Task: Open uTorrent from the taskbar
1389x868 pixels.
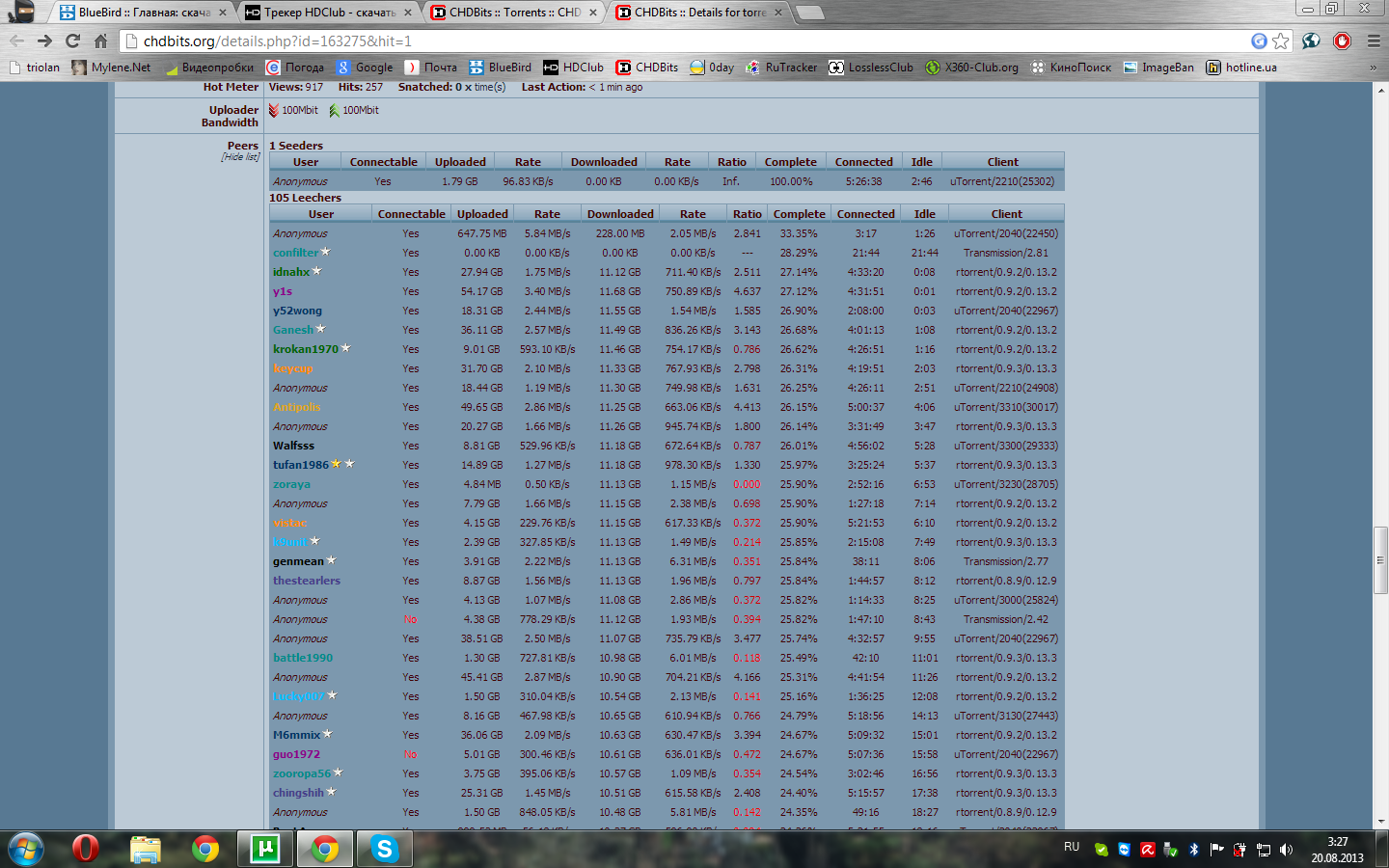Action: 264,849
